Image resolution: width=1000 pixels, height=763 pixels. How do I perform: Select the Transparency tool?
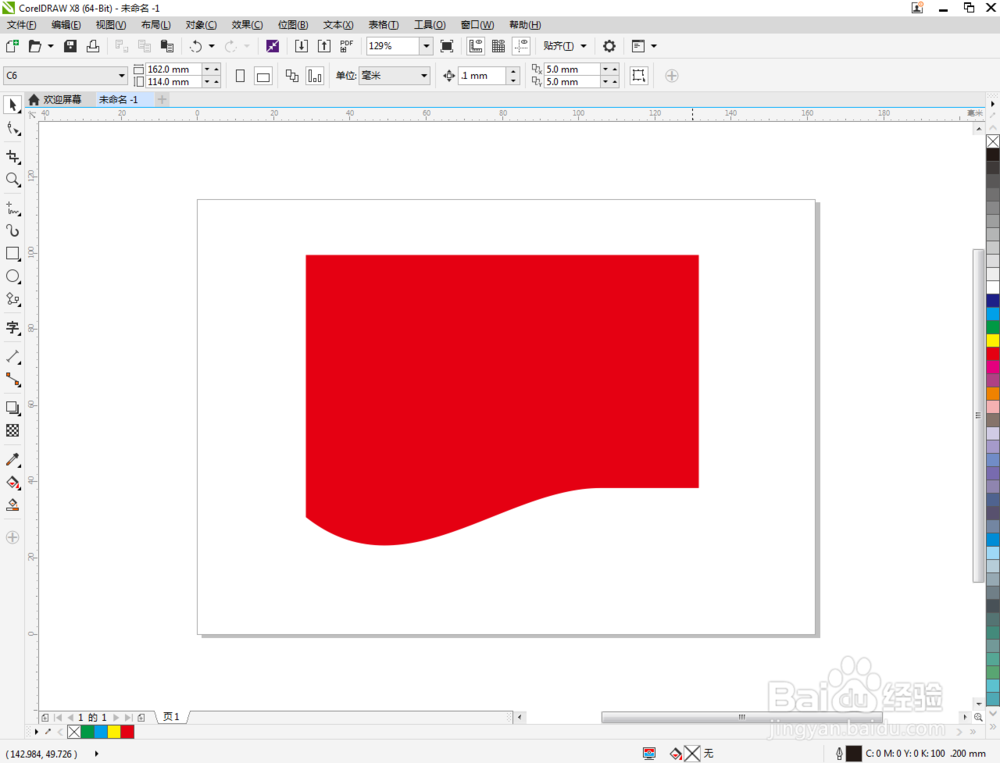(13, 431)
